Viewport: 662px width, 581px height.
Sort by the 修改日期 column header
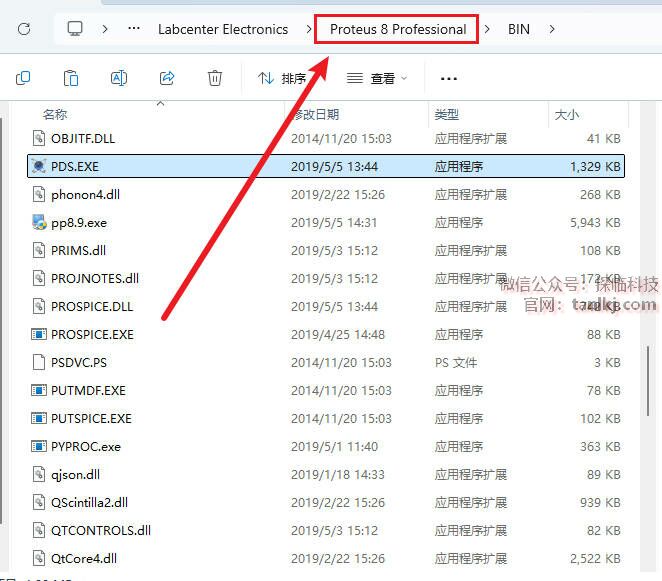tap(316, 114)
